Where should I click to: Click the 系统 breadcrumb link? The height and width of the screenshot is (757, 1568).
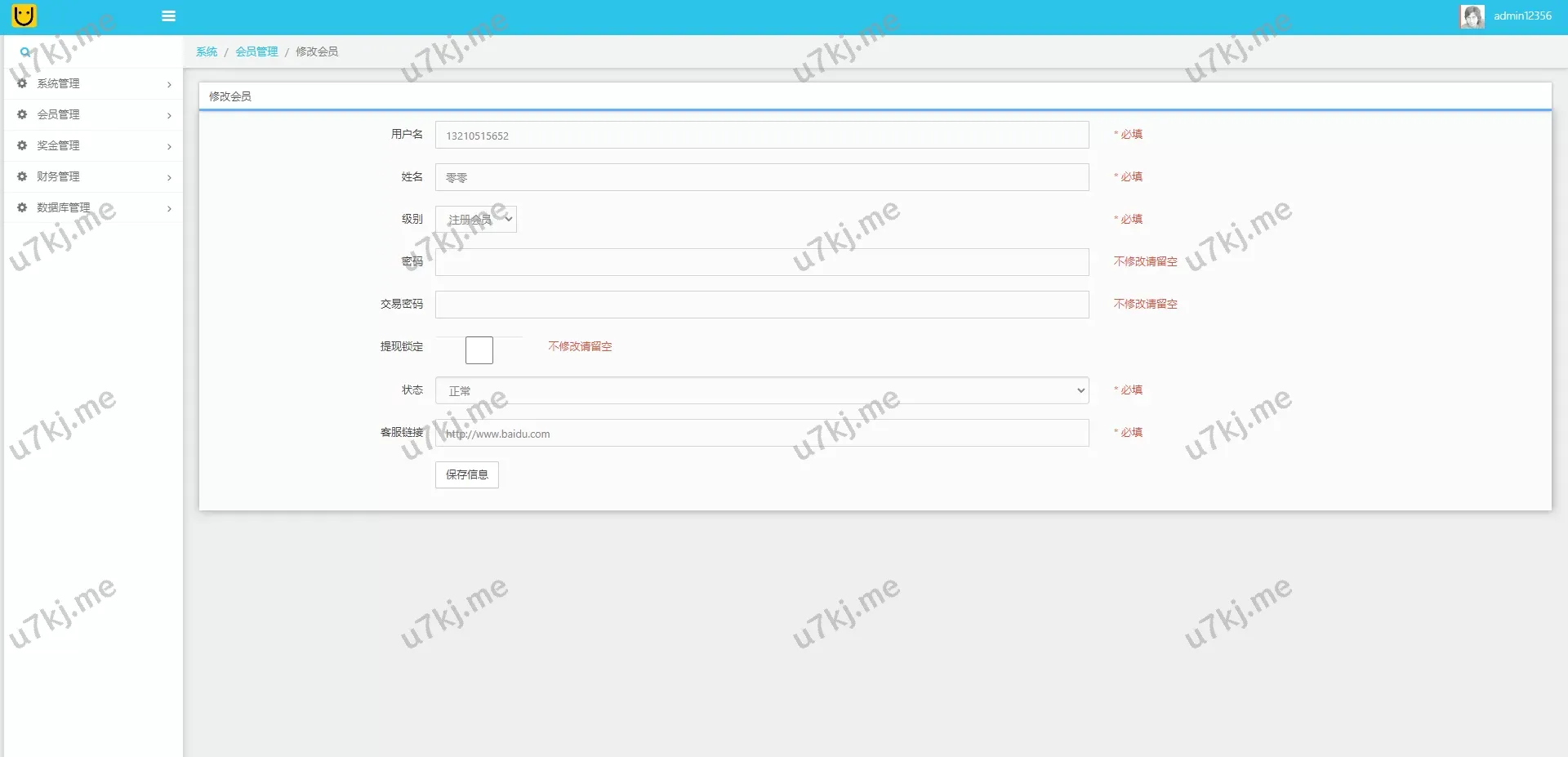(x=207, y=51)
